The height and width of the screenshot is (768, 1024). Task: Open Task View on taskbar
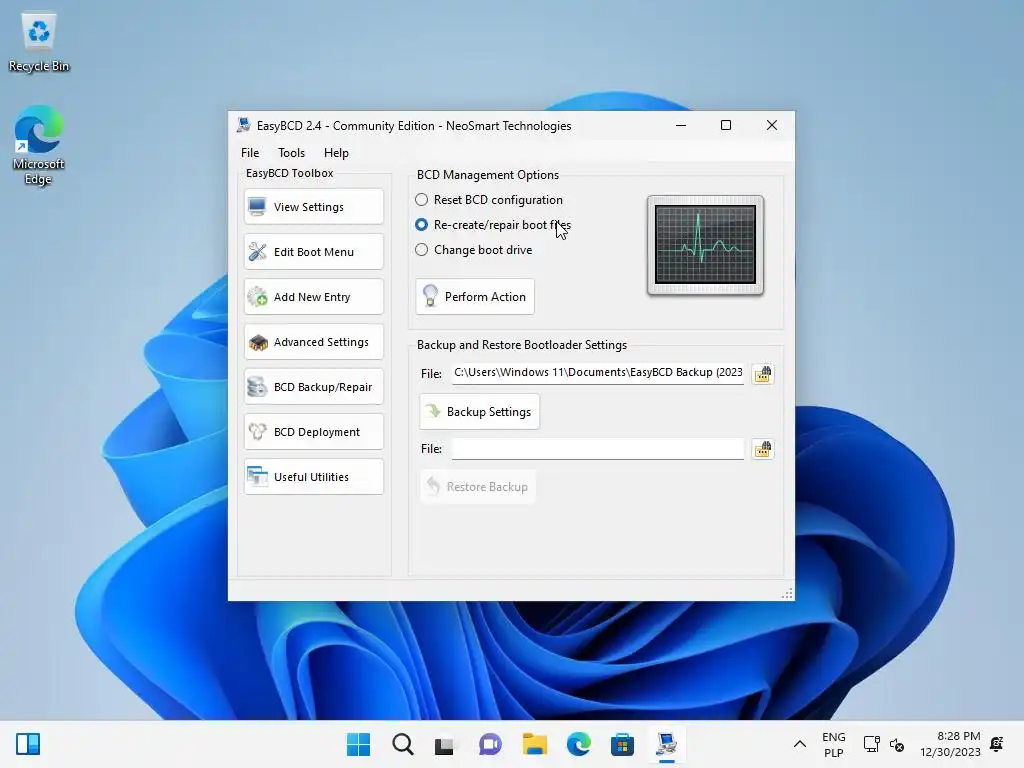pyautogui.click(x=444, y=744)
